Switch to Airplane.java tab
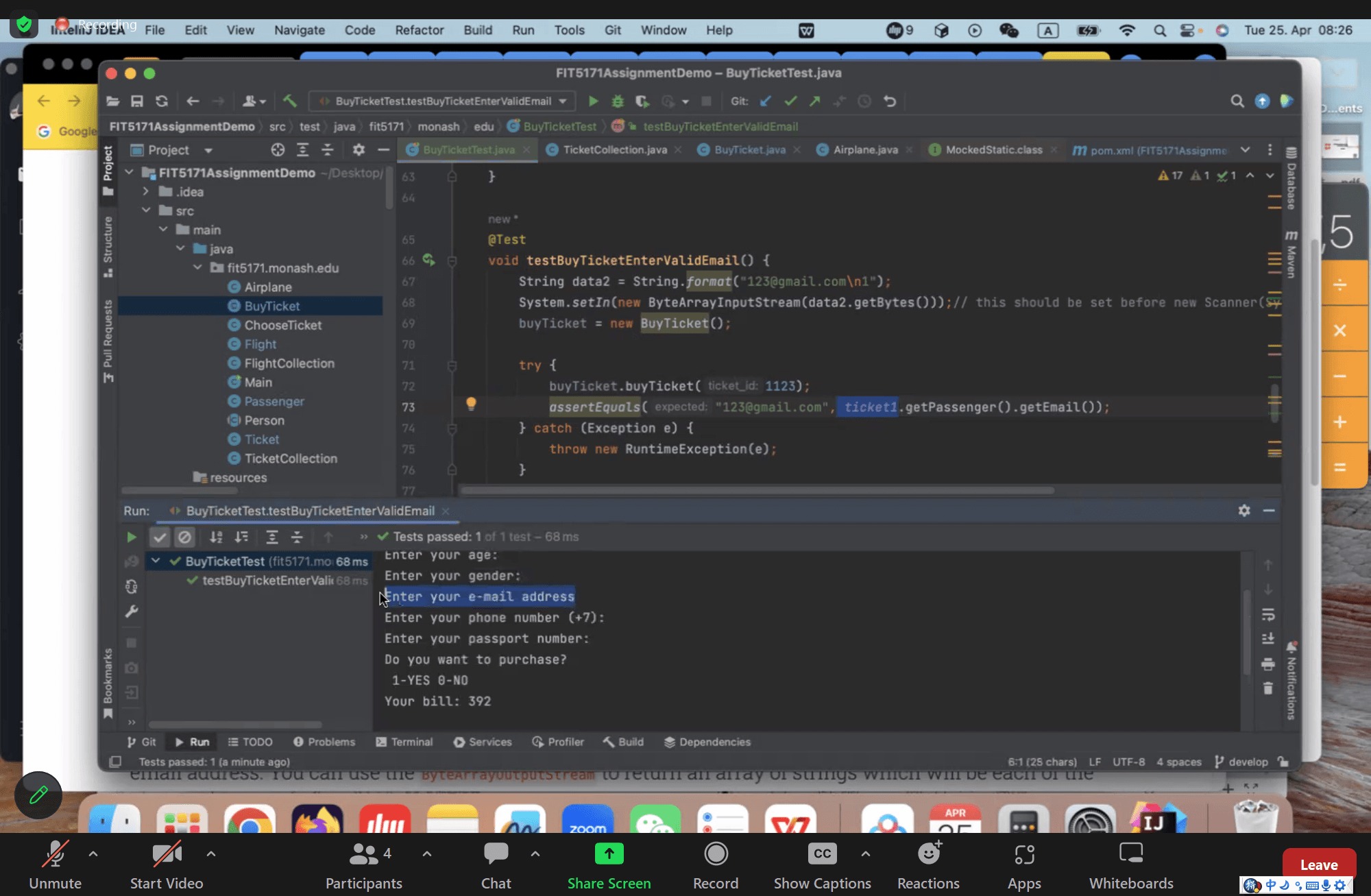Screen dimensions: 1371x896 (865, 149)
